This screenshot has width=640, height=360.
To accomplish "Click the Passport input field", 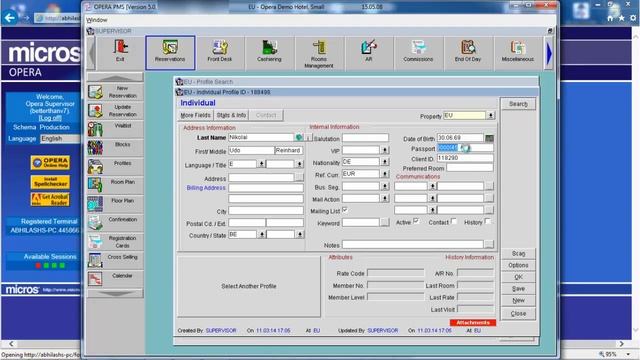I will [x=465, y=148].
